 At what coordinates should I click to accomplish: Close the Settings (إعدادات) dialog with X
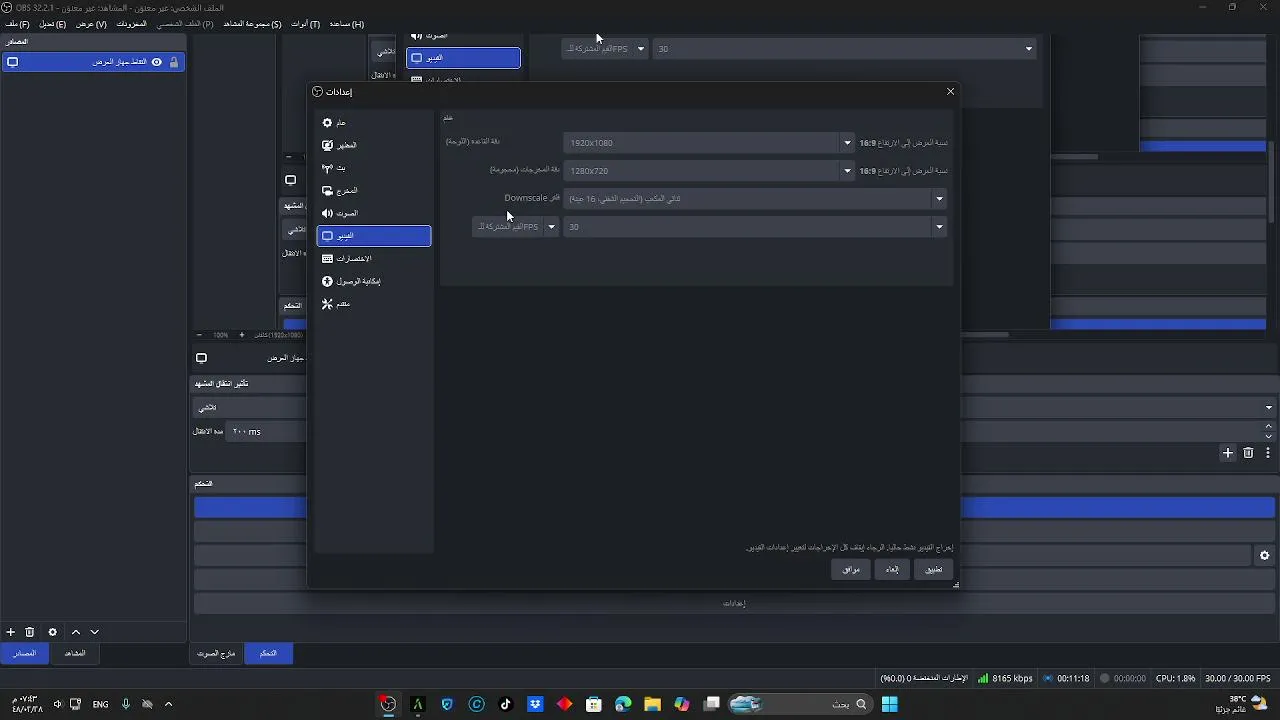tap(950, 91)
